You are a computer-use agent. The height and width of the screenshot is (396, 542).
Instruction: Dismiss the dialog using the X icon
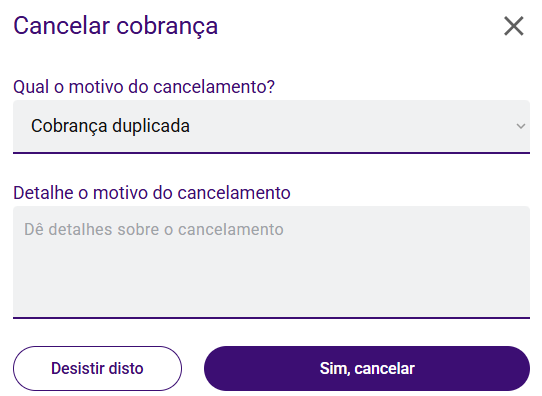pos(514,26)
